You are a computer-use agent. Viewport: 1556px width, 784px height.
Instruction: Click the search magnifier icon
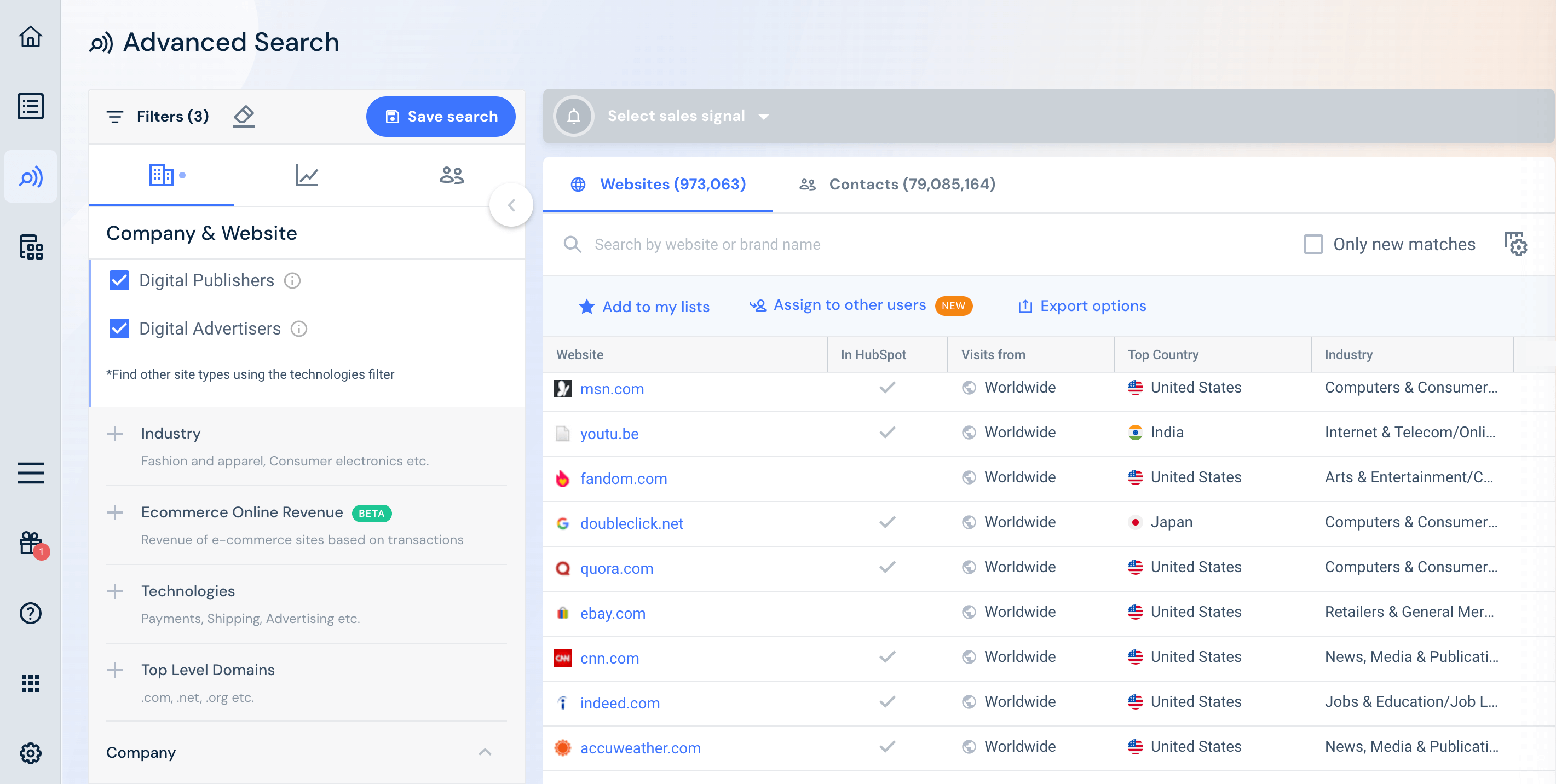(x=572, y=244)
